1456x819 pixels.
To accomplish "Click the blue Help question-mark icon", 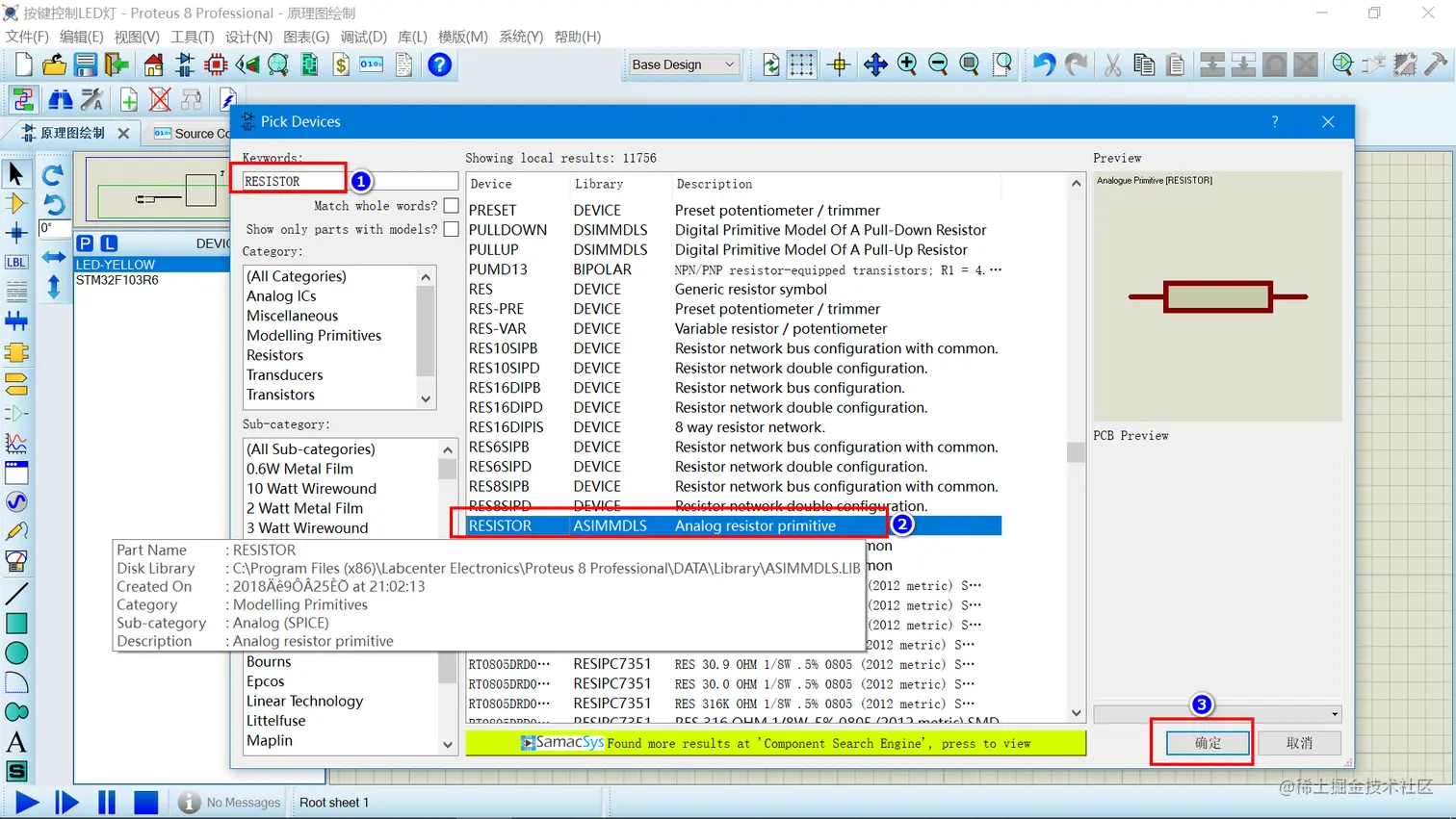I will pos(440,64).
